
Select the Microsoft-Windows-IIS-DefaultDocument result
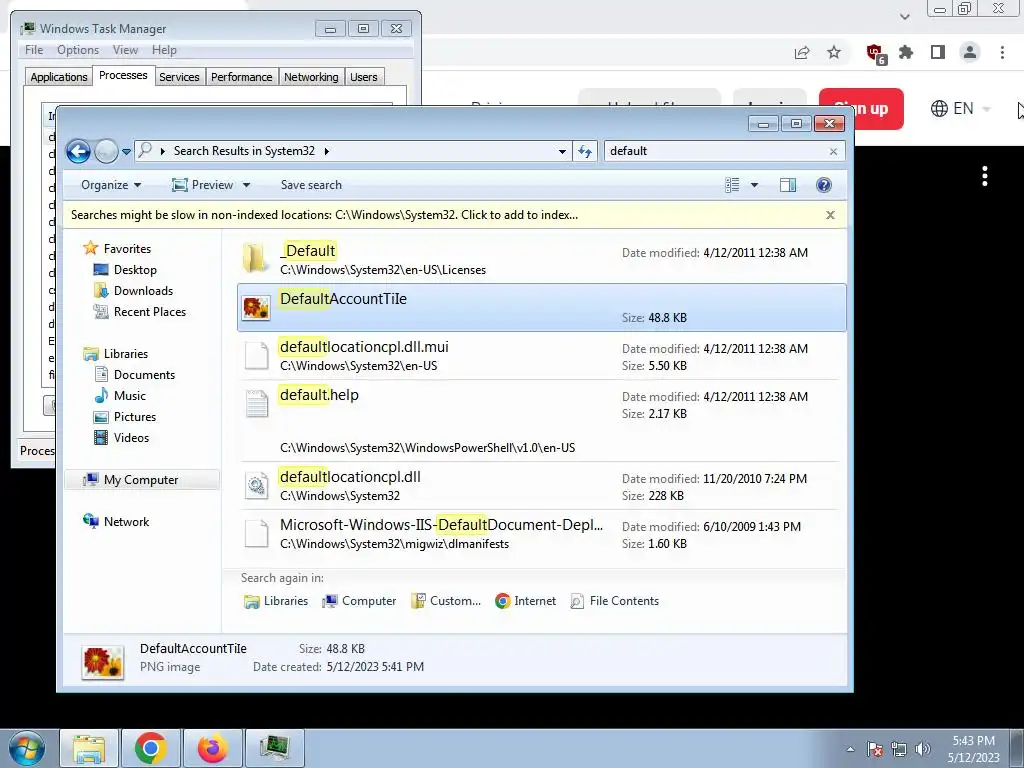pyautogui.click(x=542, y=534)
